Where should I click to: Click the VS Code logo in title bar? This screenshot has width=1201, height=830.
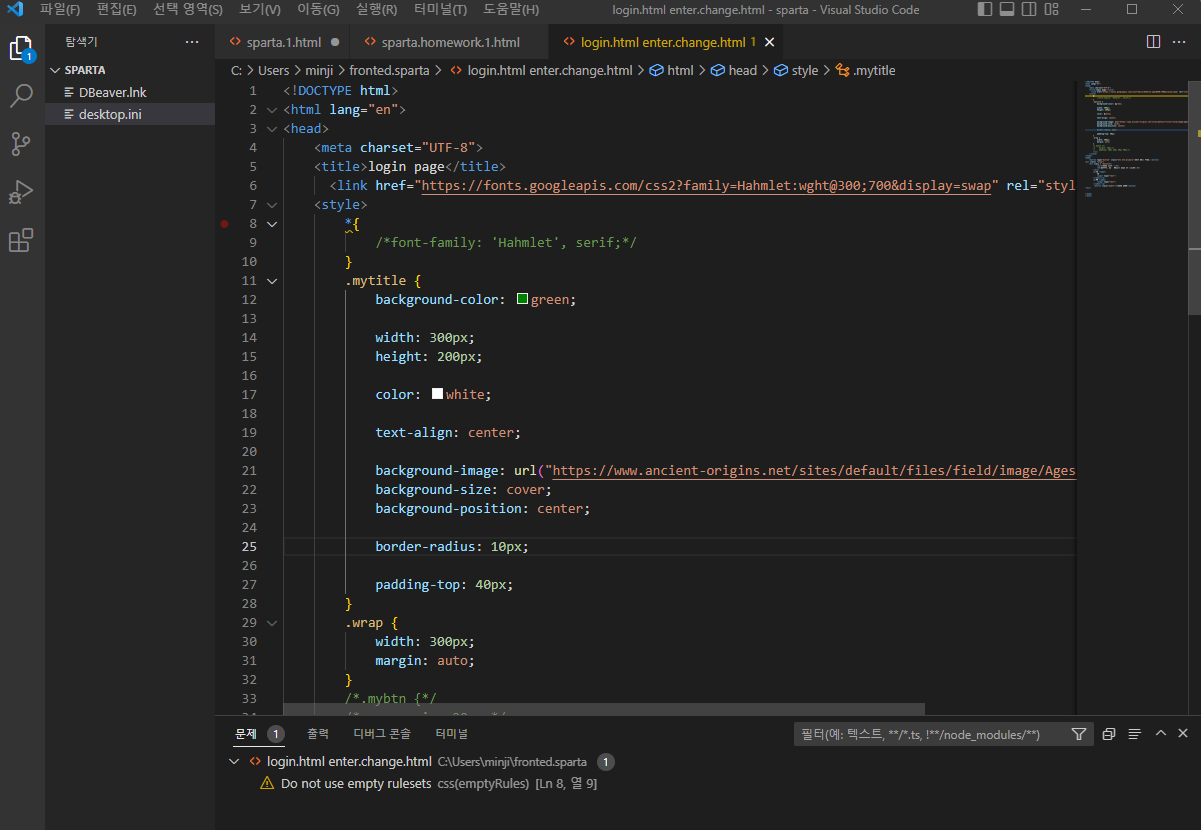point(15,10)
